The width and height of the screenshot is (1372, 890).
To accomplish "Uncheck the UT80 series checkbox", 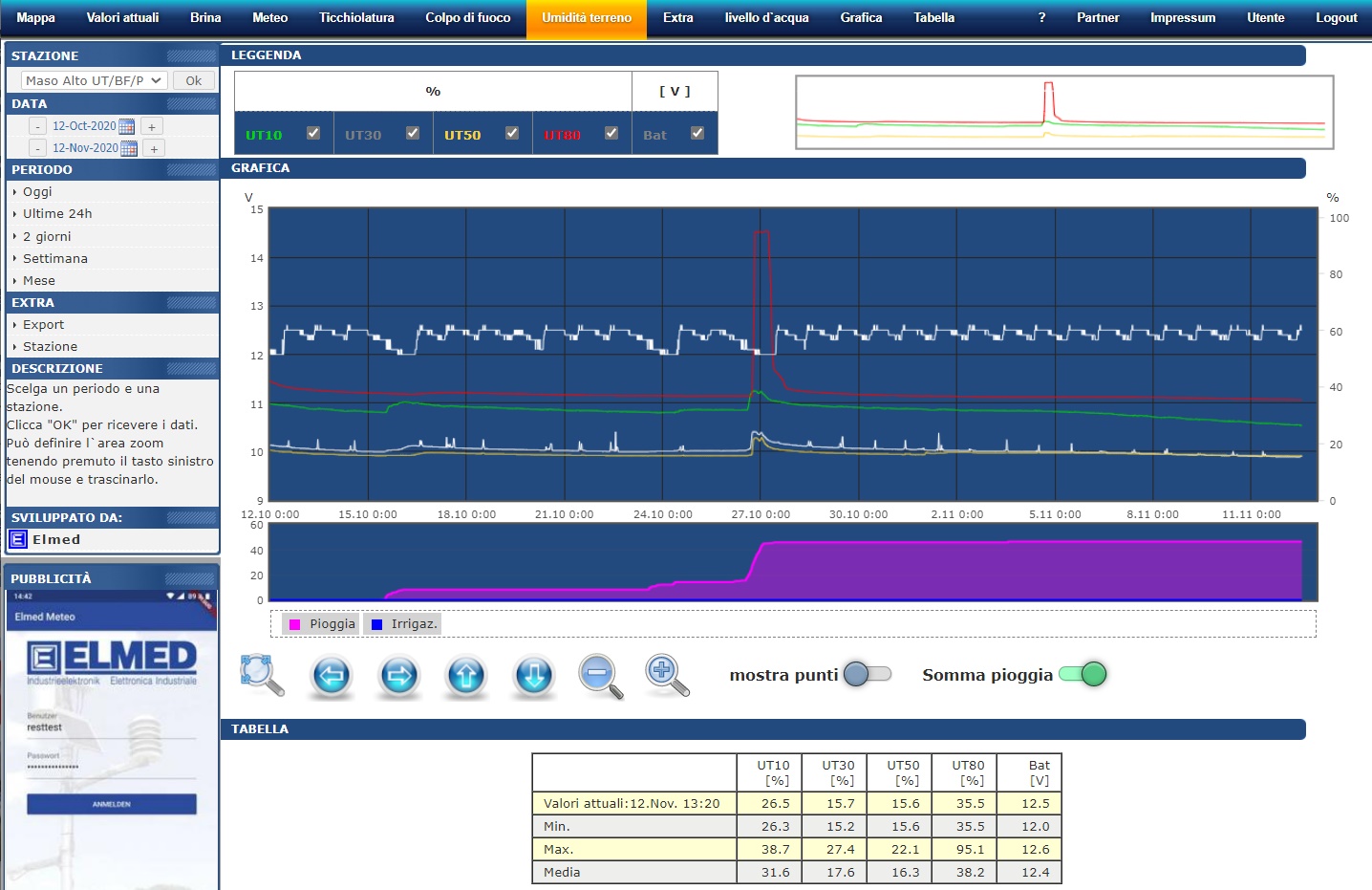I will [611, 133].
